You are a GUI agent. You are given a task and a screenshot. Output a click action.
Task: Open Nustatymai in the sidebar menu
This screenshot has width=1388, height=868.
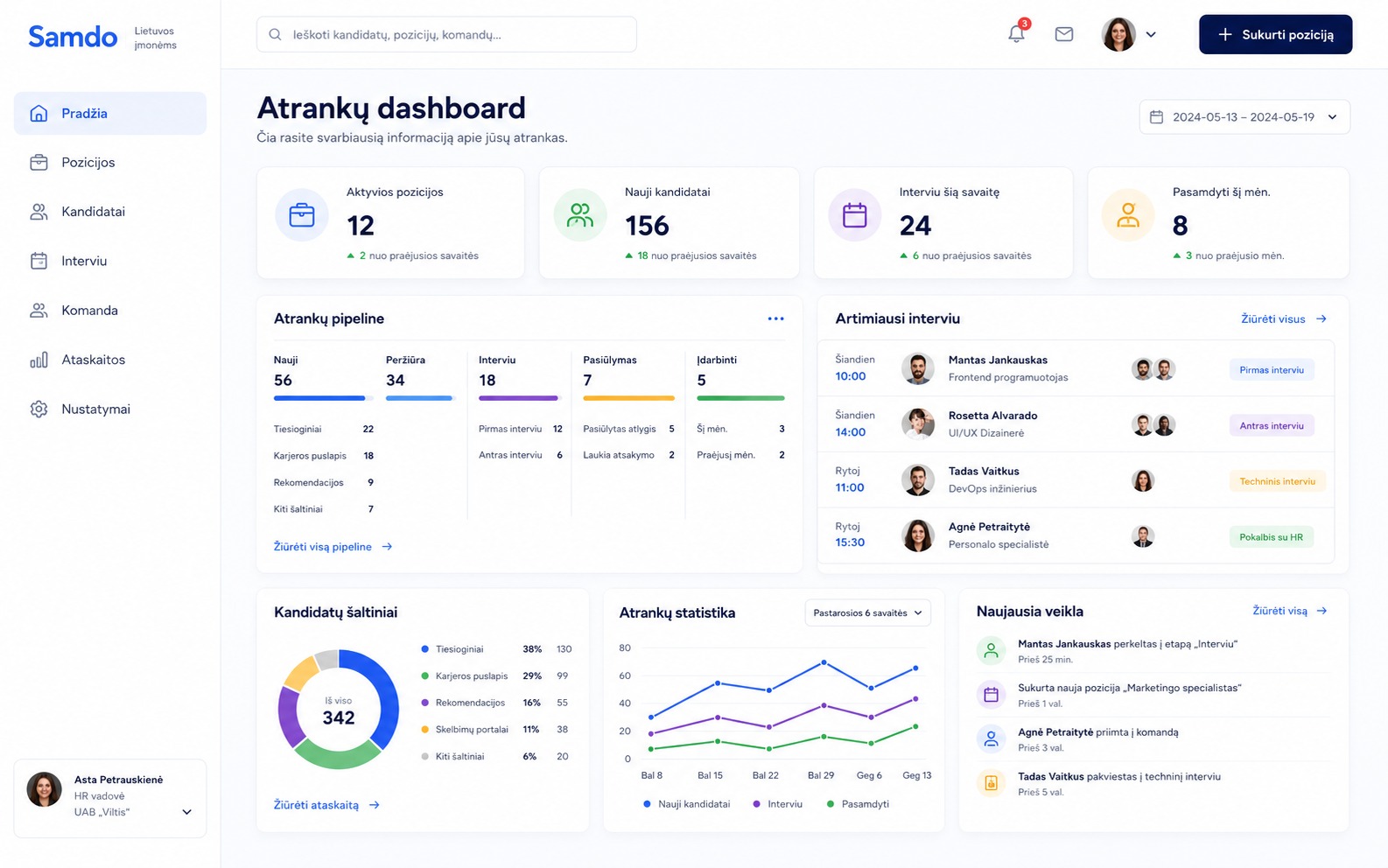click(110, 409)
